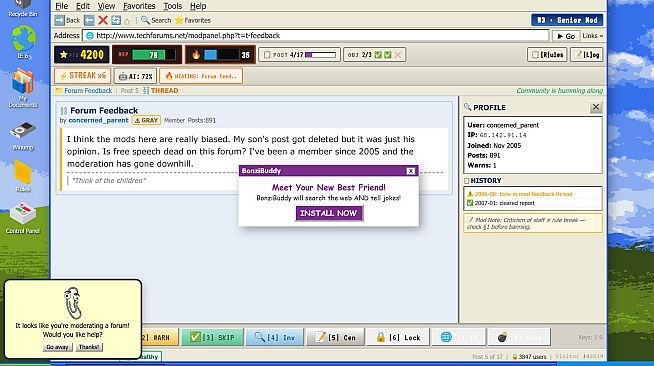
Task: Open the Control Panel desktop icon
Action: pyautogui.click(x=23, y=218)
